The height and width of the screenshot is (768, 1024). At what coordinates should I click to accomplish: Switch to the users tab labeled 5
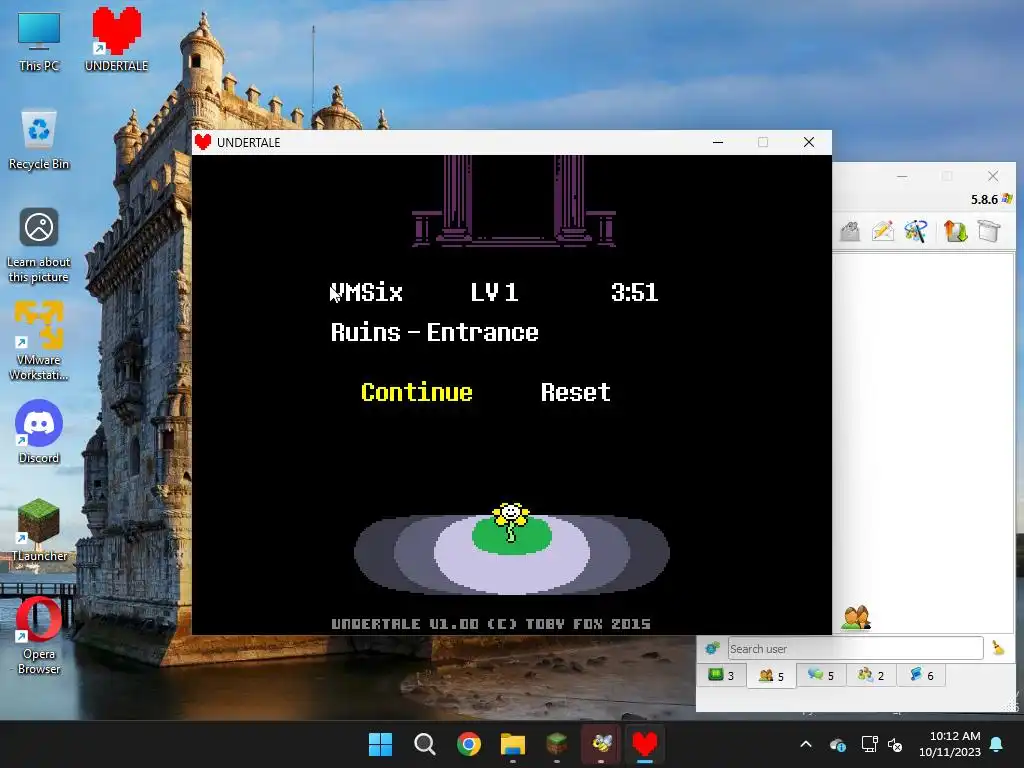771,675
